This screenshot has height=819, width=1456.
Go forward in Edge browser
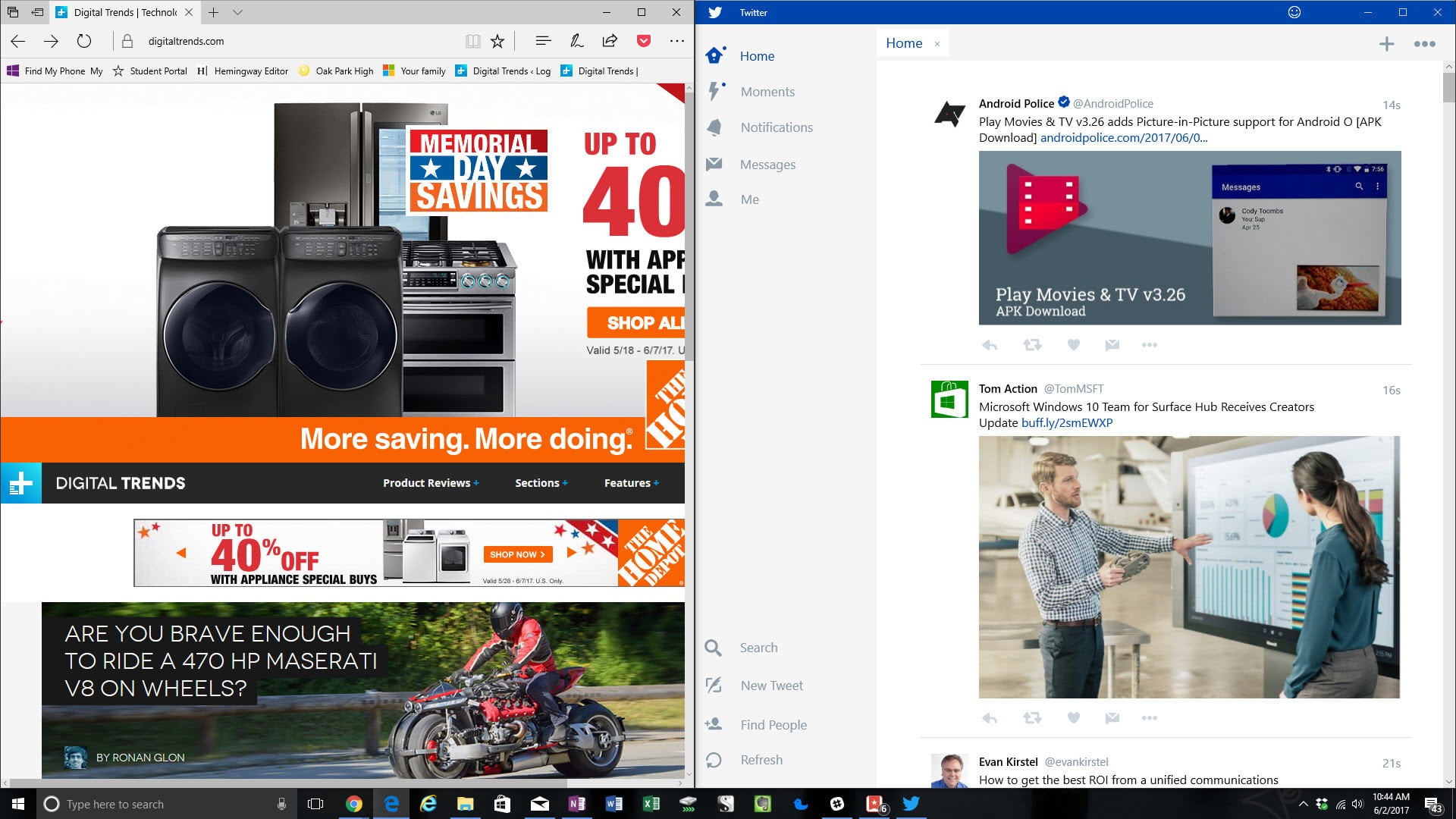[x=51, y=42]
